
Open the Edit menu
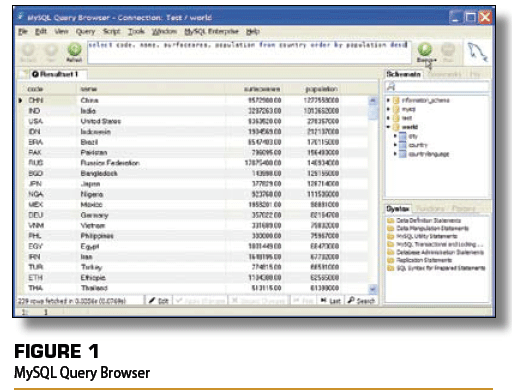pyautogui.click(x=41, y=31)
